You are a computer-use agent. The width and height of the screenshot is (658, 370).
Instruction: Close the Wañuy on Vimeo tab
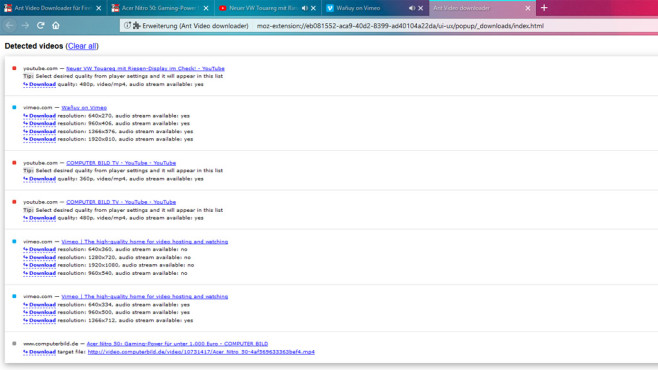pyautogui.click(x=420, y=8)
